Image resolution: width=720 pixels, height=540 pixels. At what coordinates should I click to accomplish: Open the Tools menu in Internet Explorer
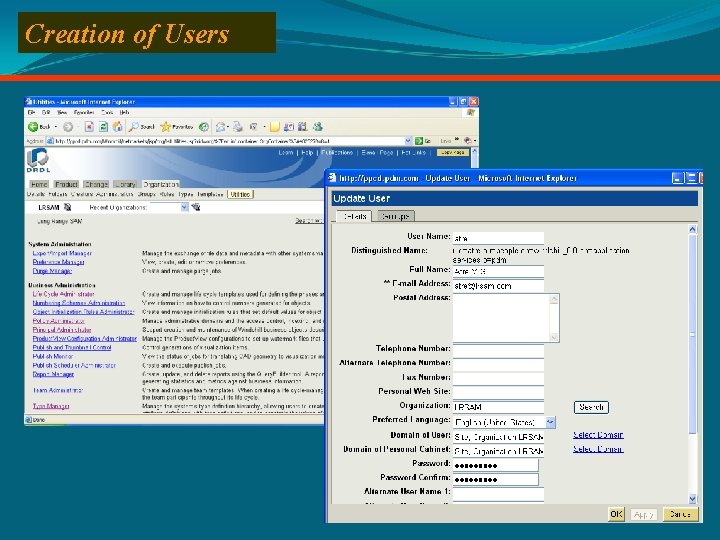tap(107, 112)
